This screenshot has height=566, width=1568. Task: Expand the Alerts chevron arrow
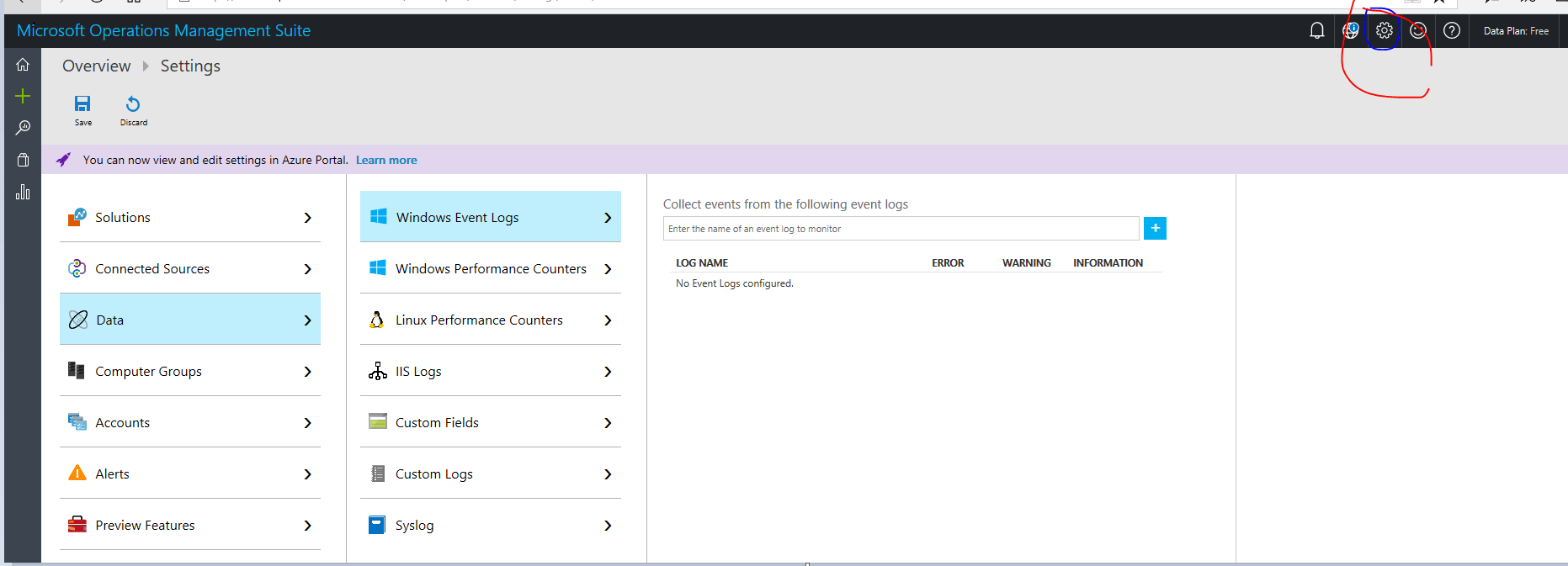(x=307, y=474)
